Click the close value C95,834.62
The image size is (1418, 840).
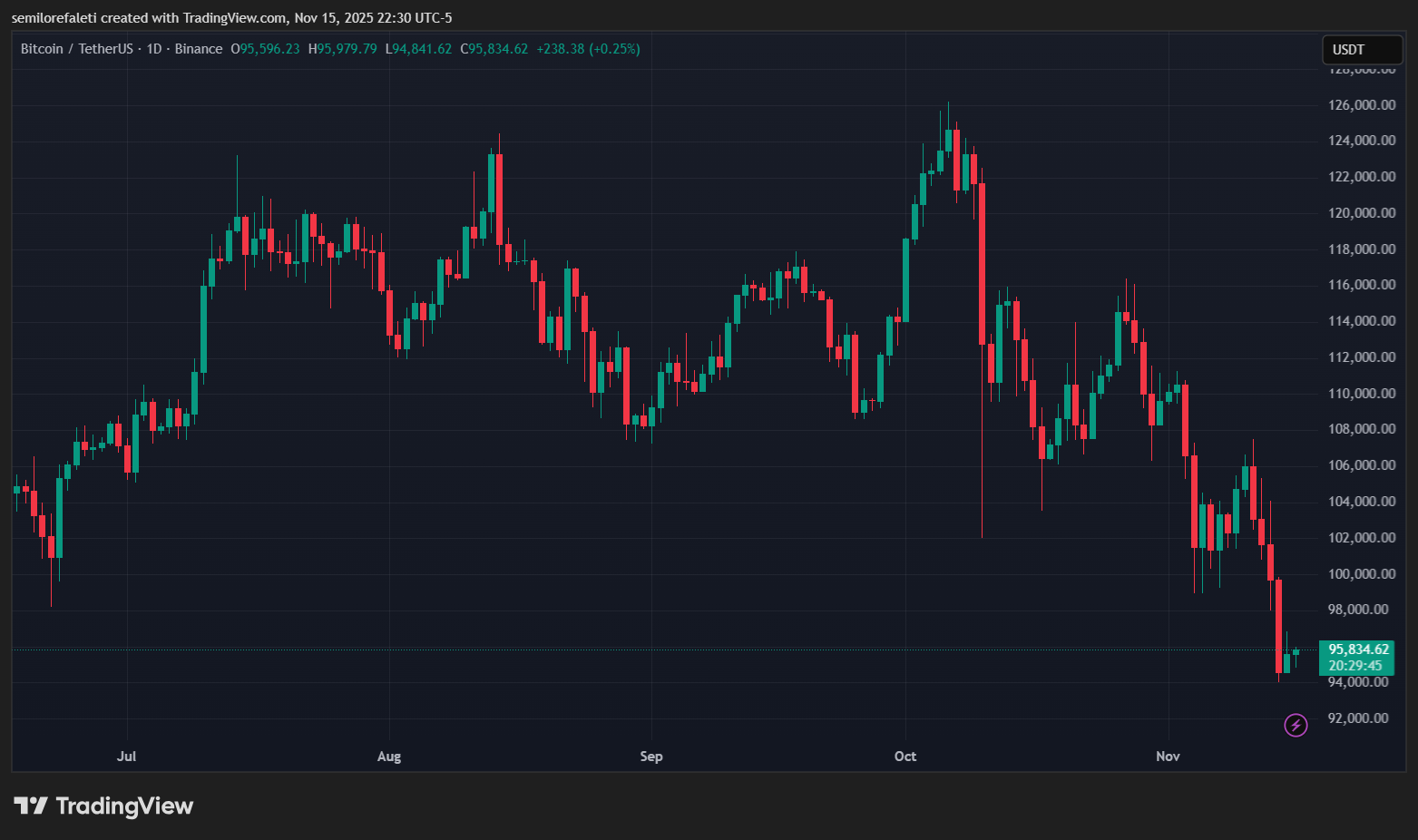(x=496, y=49)
